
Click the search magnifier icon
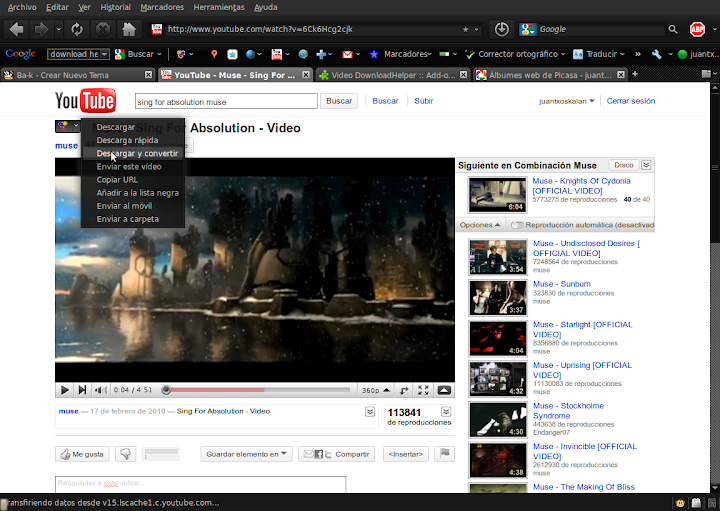tap(673, 29)
